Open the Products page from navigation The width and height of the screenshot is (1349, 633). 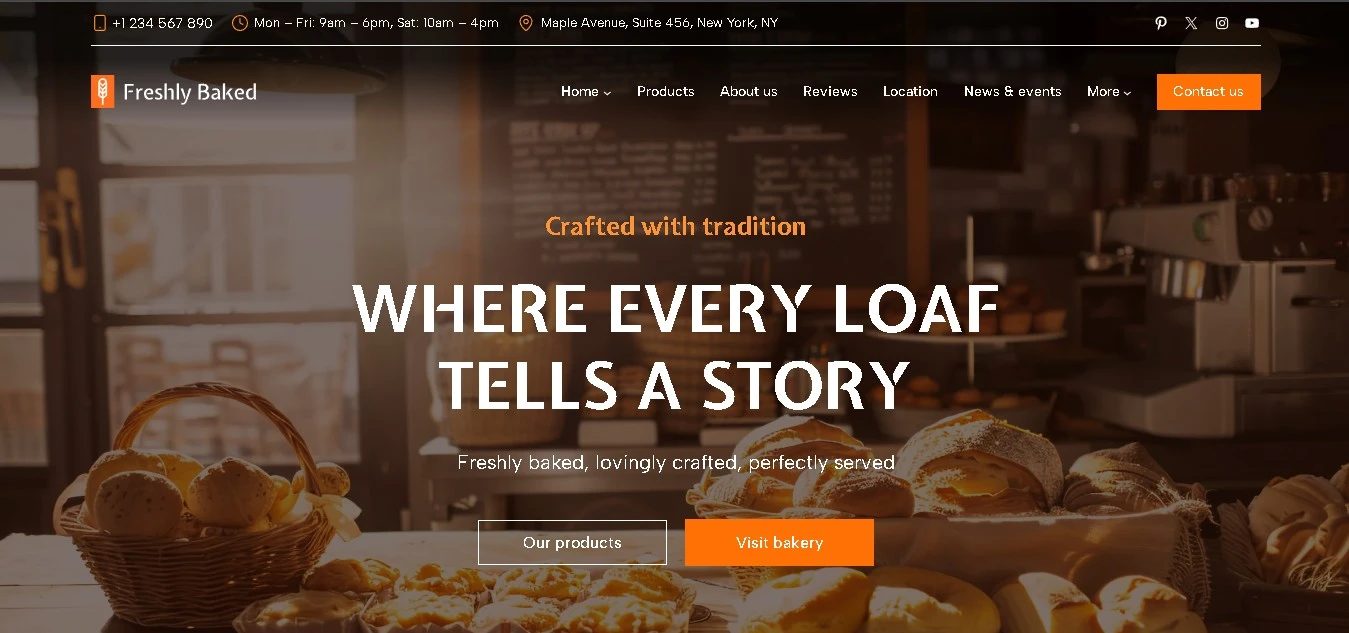click(665, 91)
